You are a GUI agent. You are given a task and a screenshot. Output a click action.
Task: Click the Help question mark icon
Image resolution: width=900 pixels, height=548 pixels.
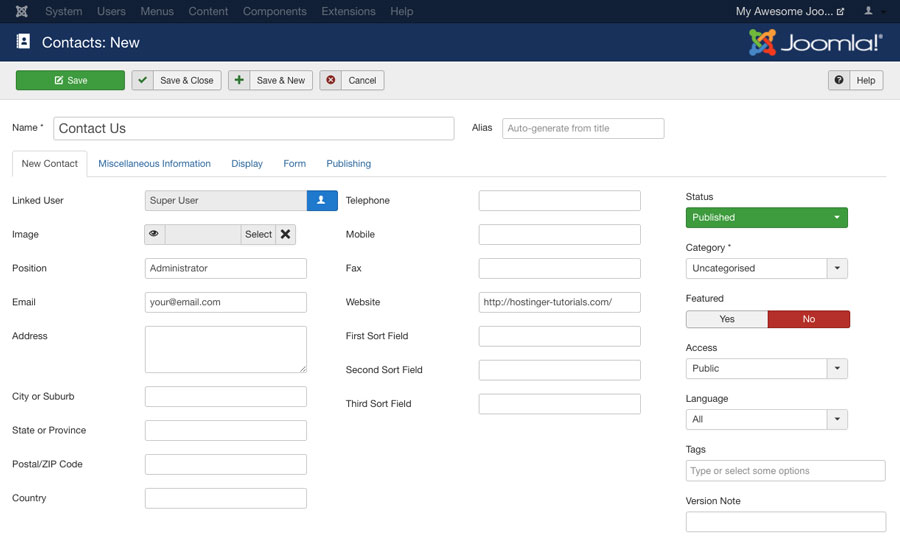[x=839, y=80]
